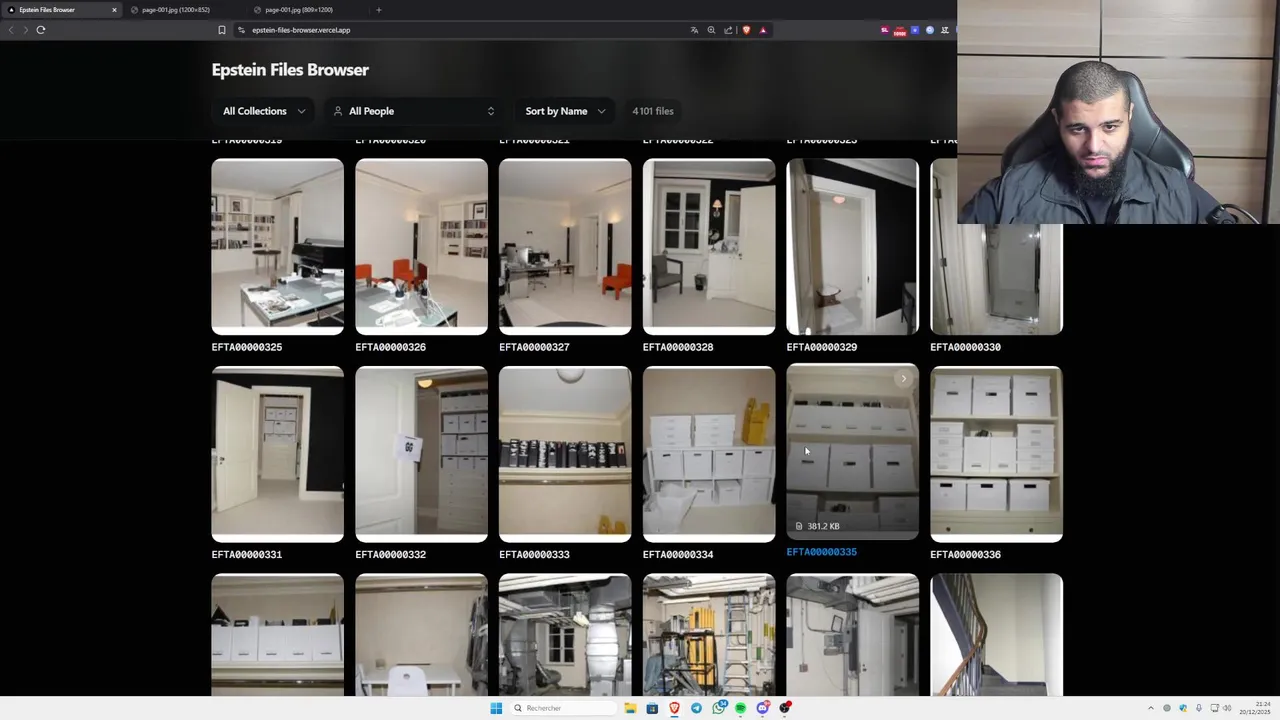Go back to previous page

point(11,30)
